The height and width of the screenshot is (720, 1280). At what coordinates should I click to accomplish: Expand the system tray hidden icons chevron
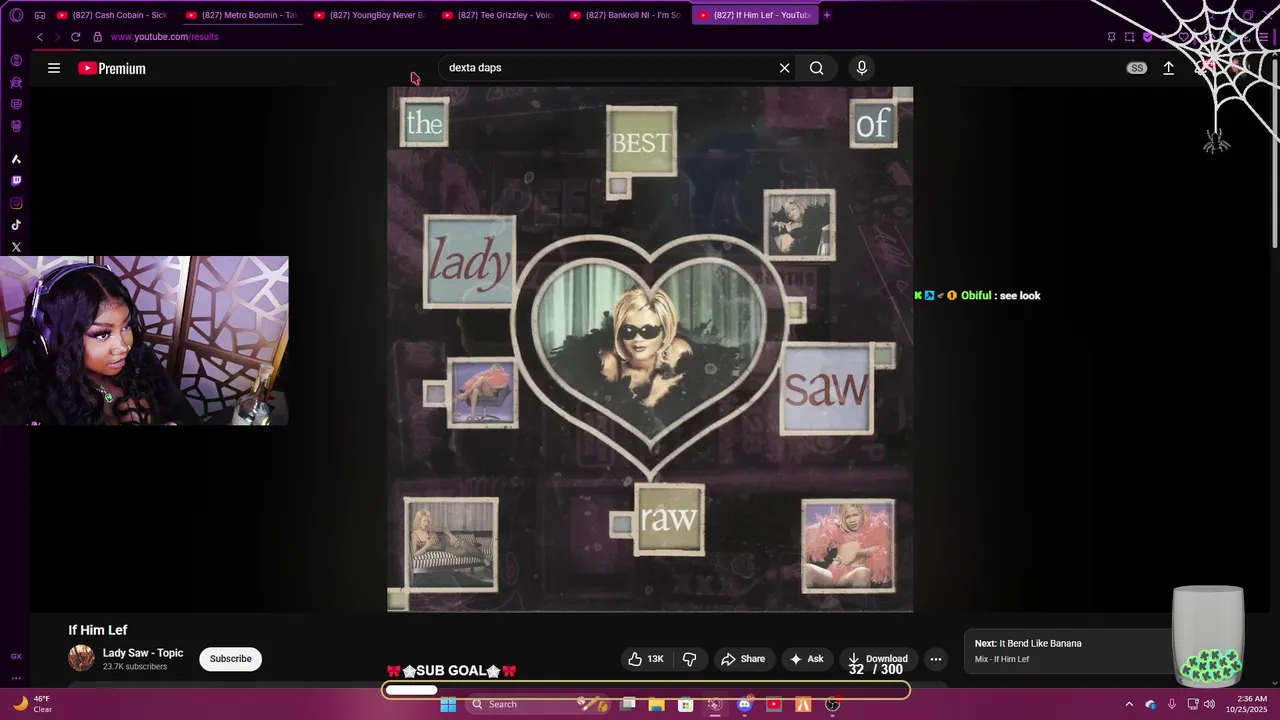pos(1129,704)
